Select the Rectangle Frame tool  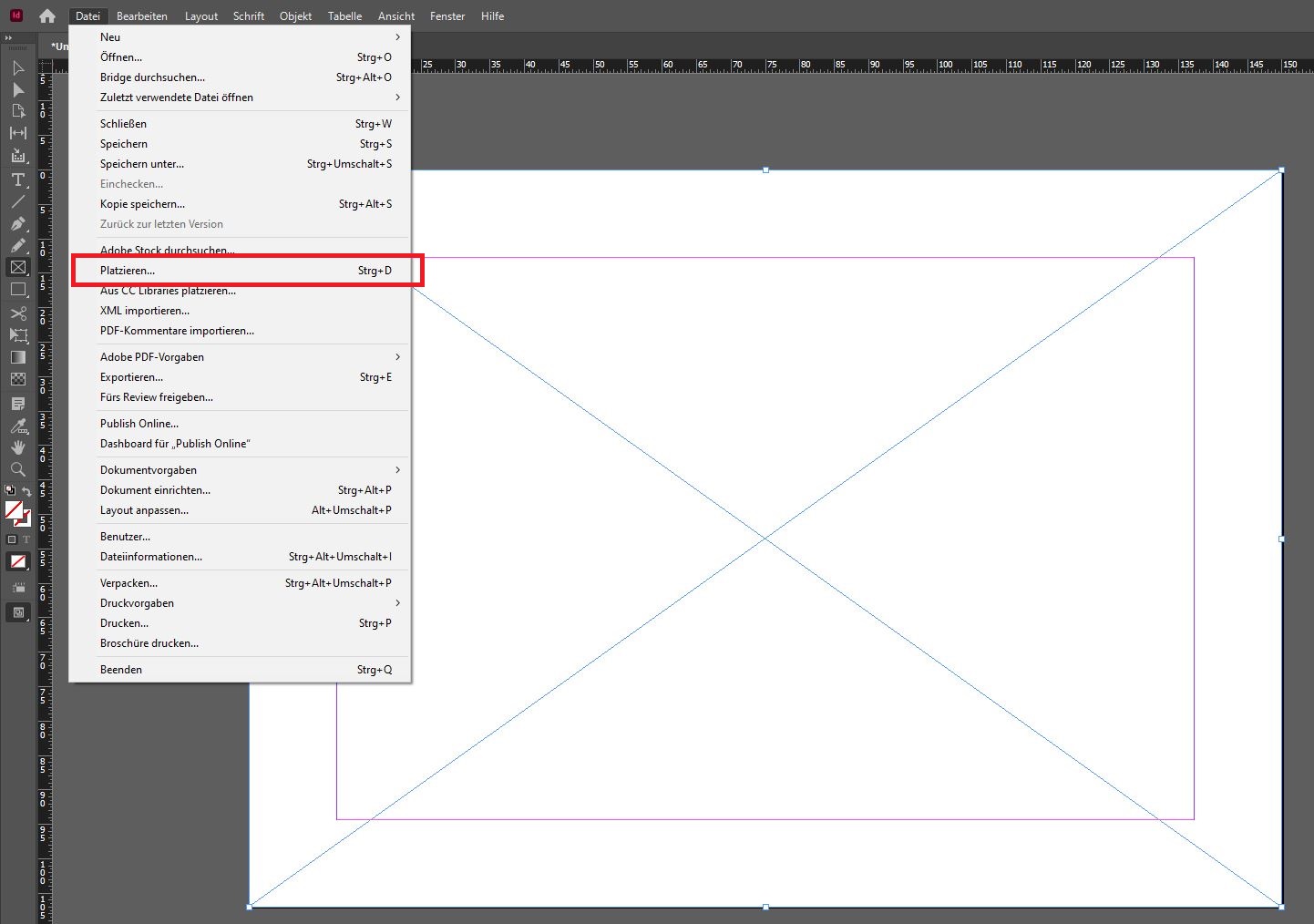pyautogui.click(x=17, y=267)
